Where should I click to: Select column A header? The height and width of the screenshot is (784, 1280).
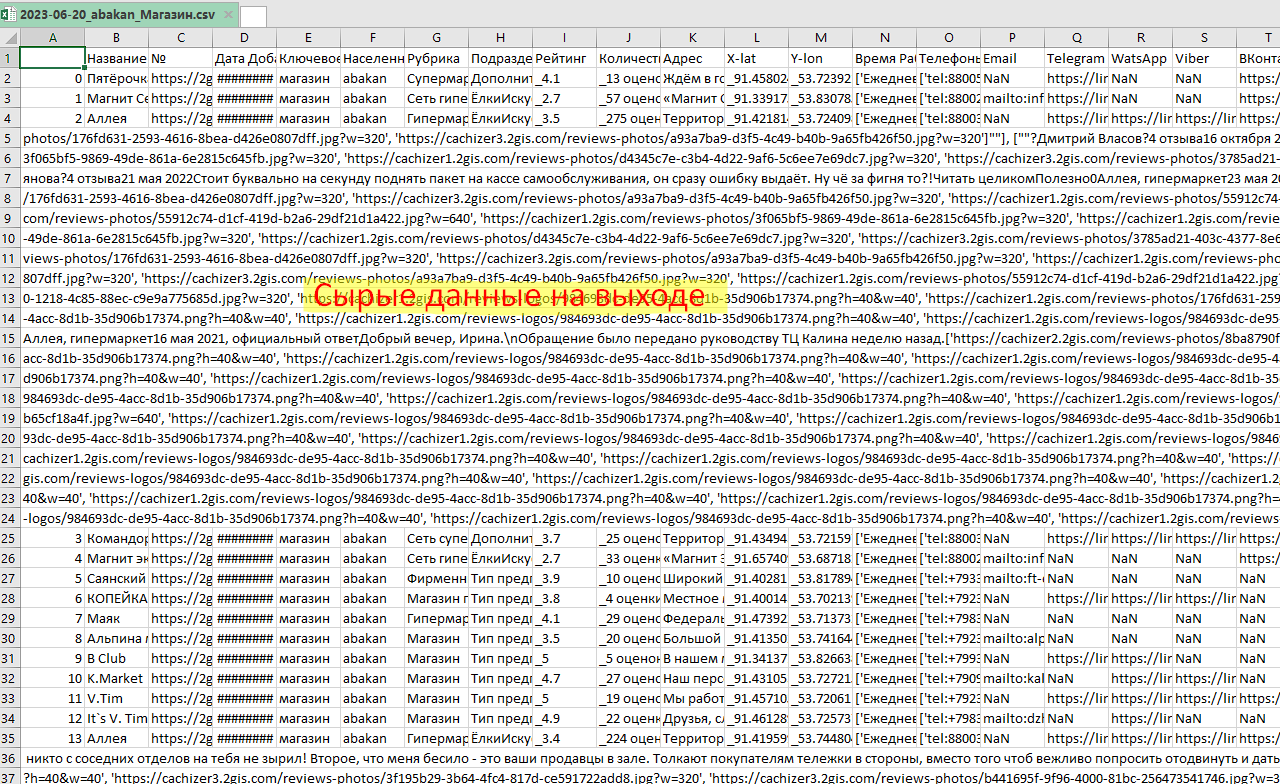point(52,38)
